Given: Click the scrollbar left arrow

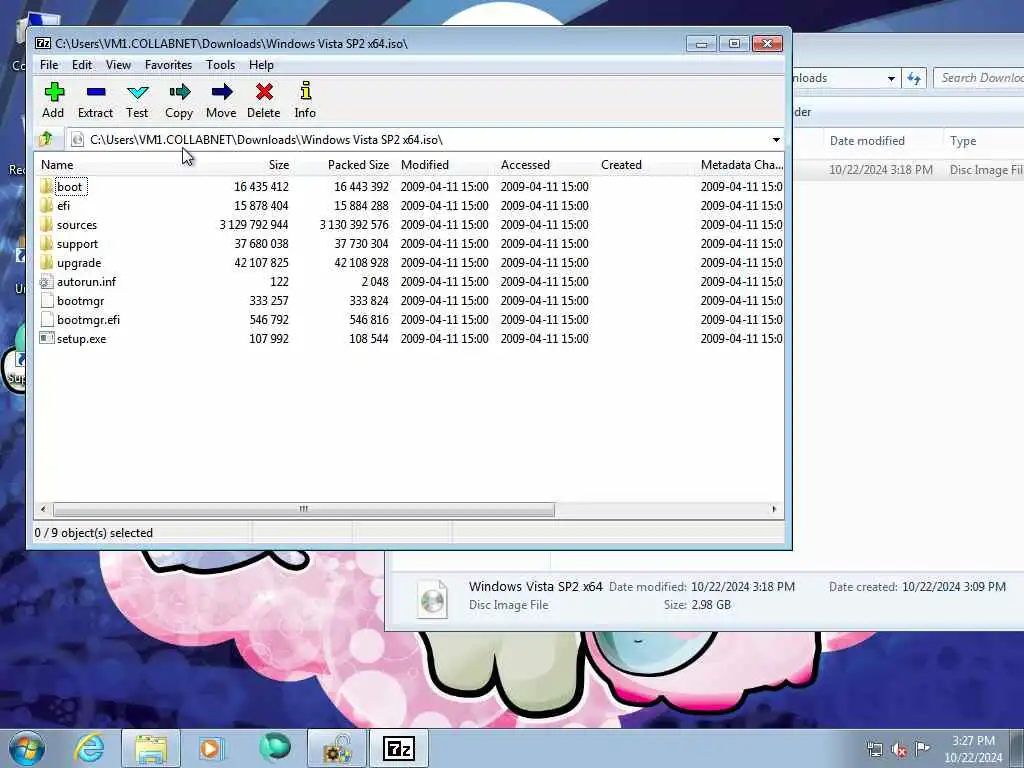Looking at the screenshot, I should [x=43, y=509].
